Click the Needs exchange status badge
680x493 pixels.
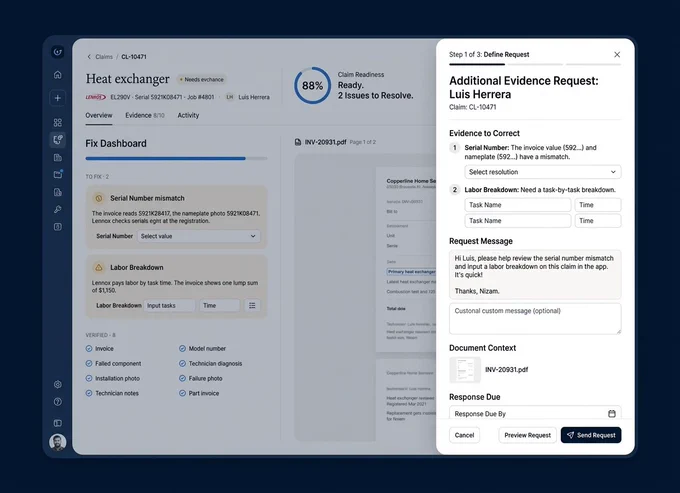[x=201, y=80]
